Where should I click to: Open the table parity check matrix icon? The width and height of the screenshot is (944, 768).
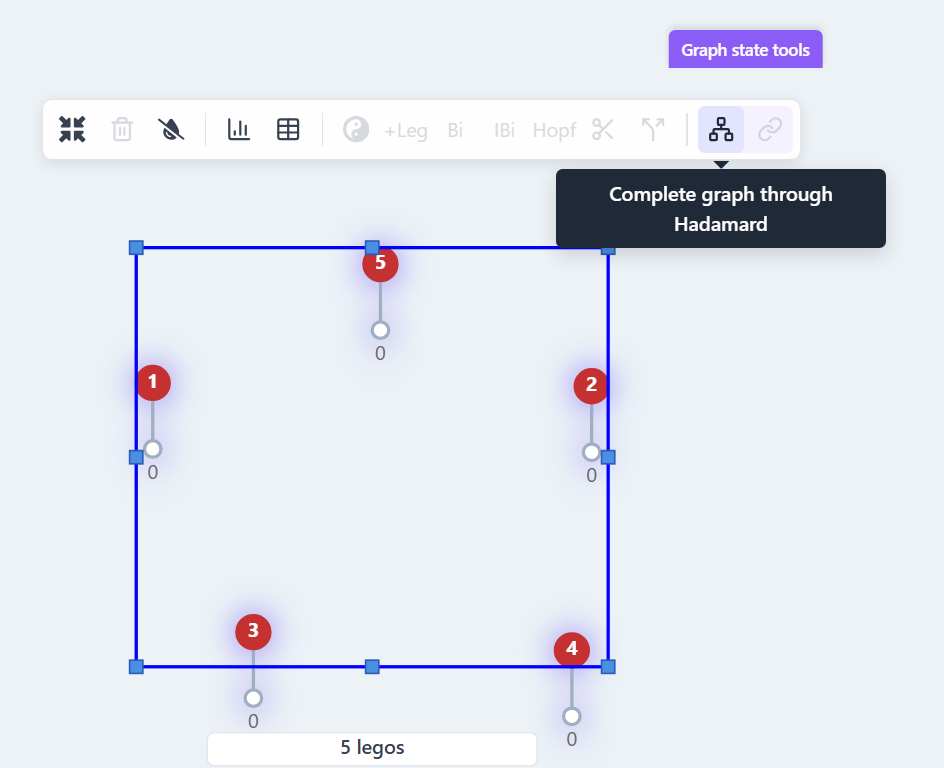click(x=288, y=129)
